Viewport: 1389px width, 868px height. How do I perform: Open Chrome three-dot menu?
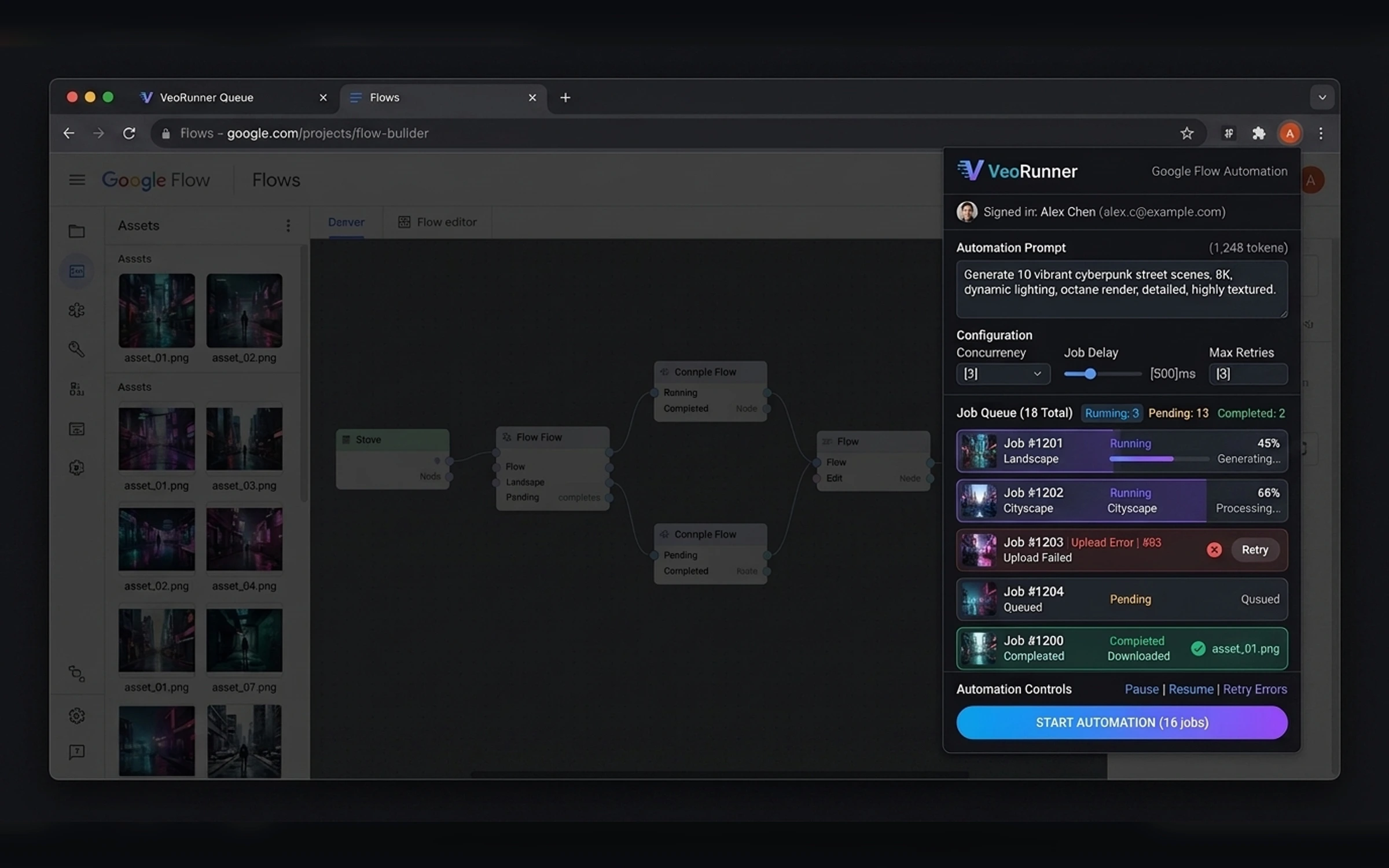point(1321,134)
